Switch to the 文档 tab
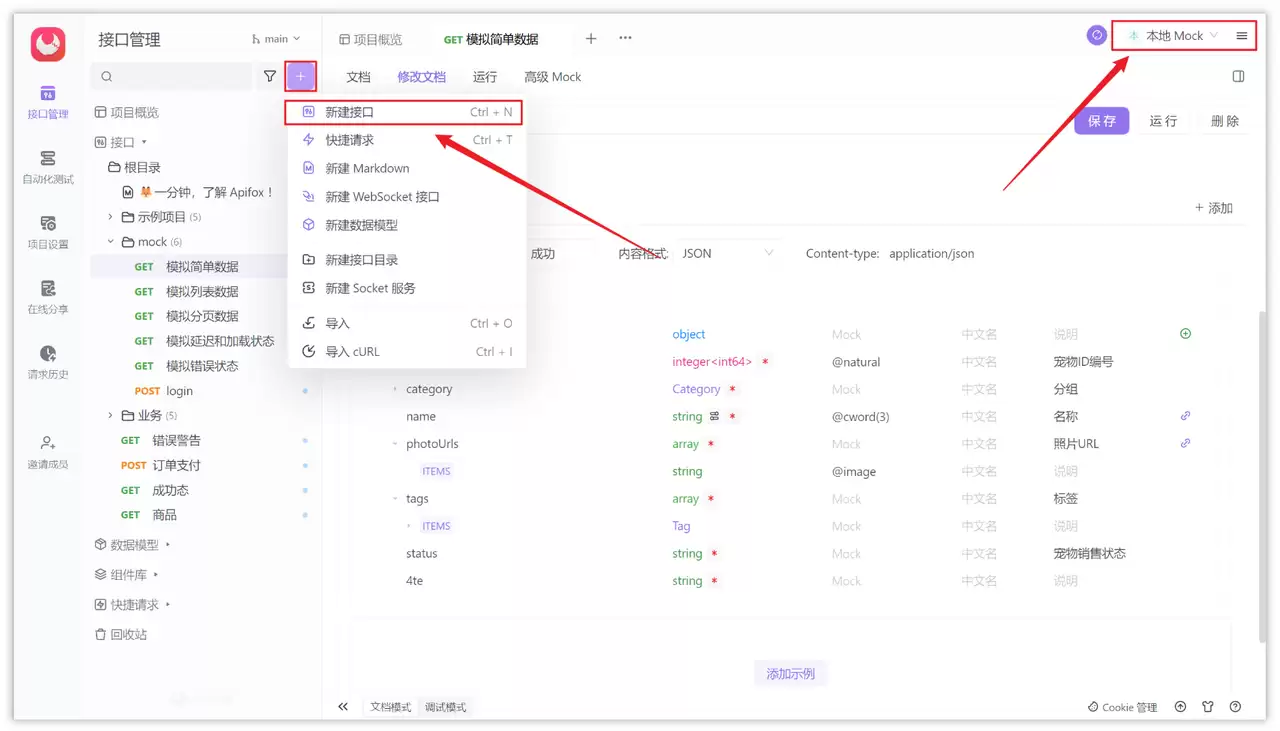This screenshot has width=1280, height=731. coord(358,77)
